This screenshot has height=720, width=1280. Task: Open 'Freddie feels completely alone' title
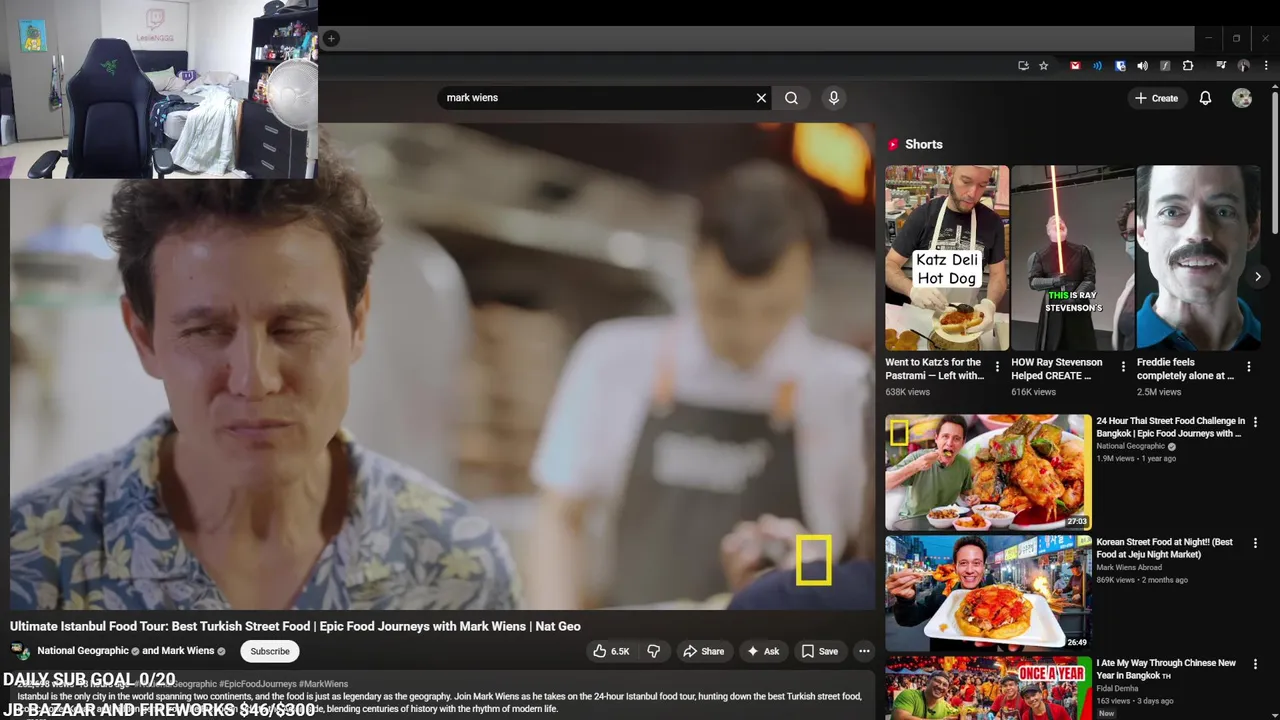[x=1186, y=369]
